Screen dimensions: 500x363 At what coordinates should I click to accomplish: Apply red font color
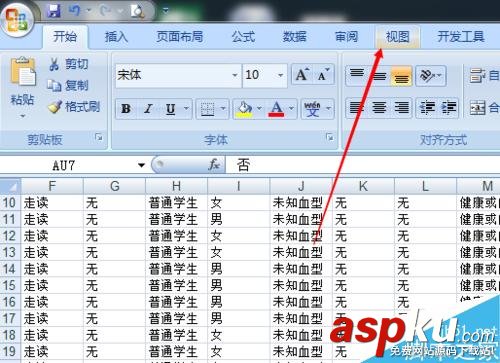point(276,109)
